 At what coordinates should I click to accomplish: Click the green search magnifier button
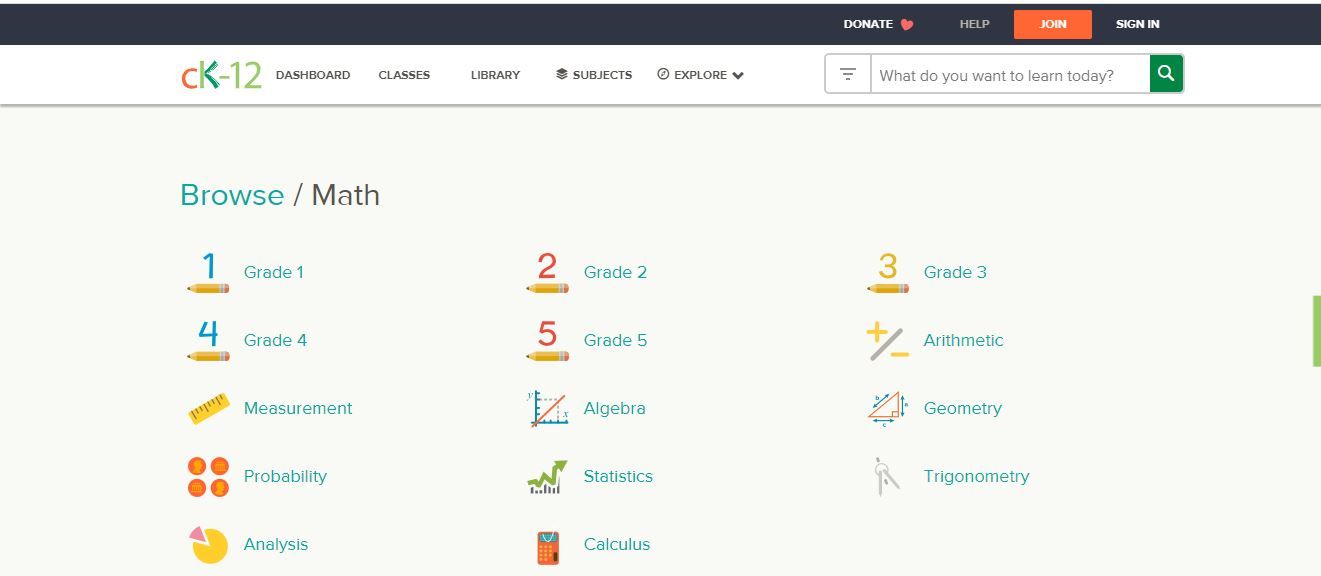[1166, 74]
